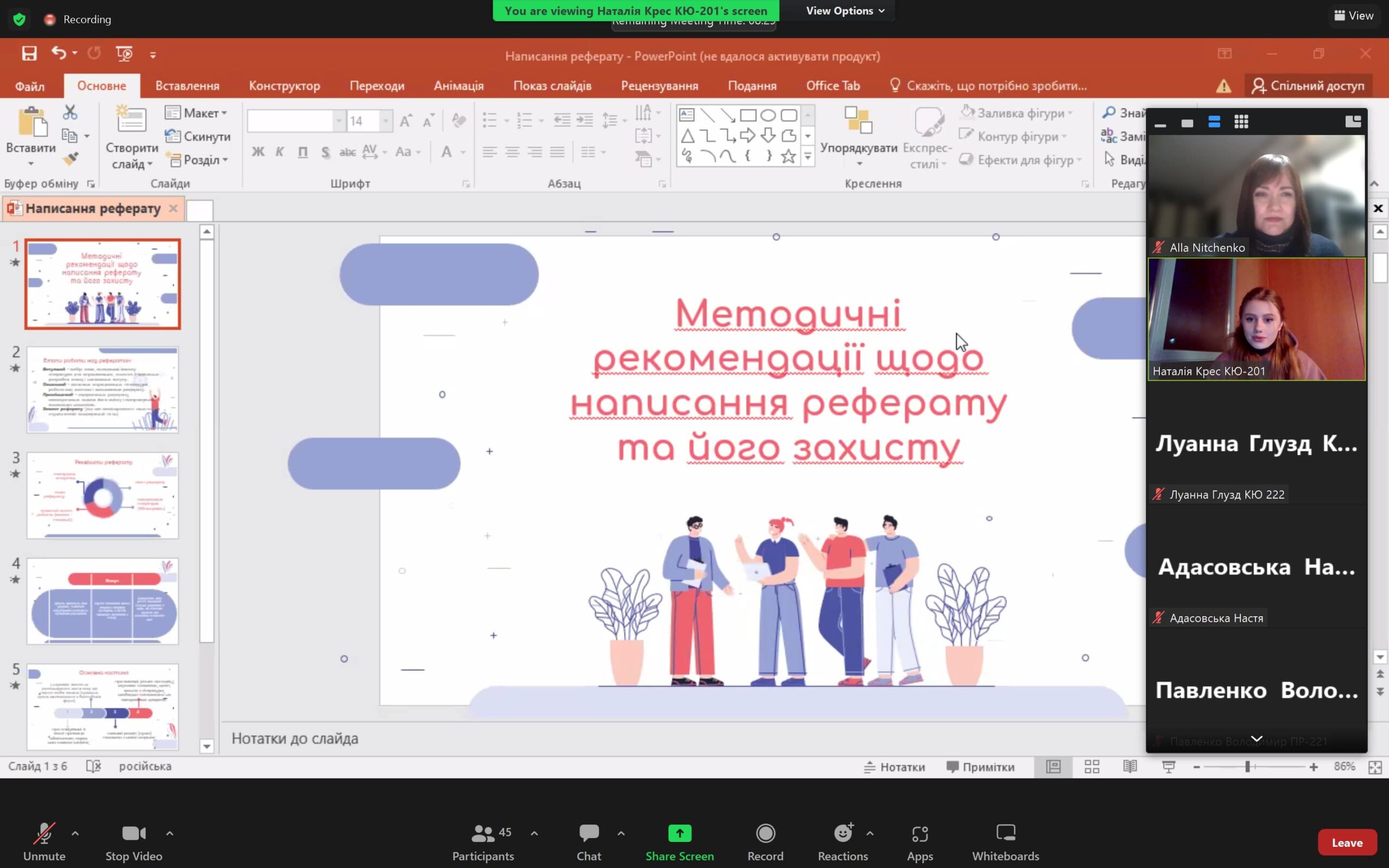The width and height of the screenshot is (1389, 868).
Task: Start slideshow icon in status bar
Action: (1169, 767)
